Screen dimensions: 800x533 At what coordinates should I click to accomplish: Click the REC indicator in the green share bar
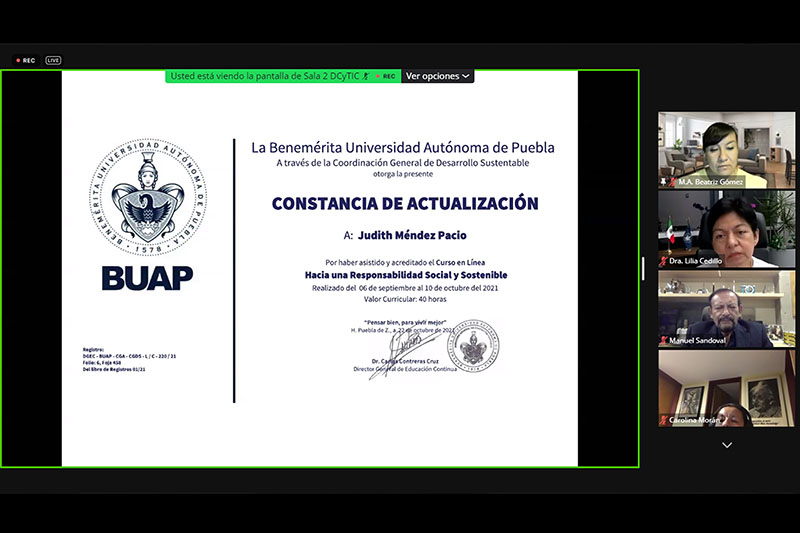click(385, 76)
